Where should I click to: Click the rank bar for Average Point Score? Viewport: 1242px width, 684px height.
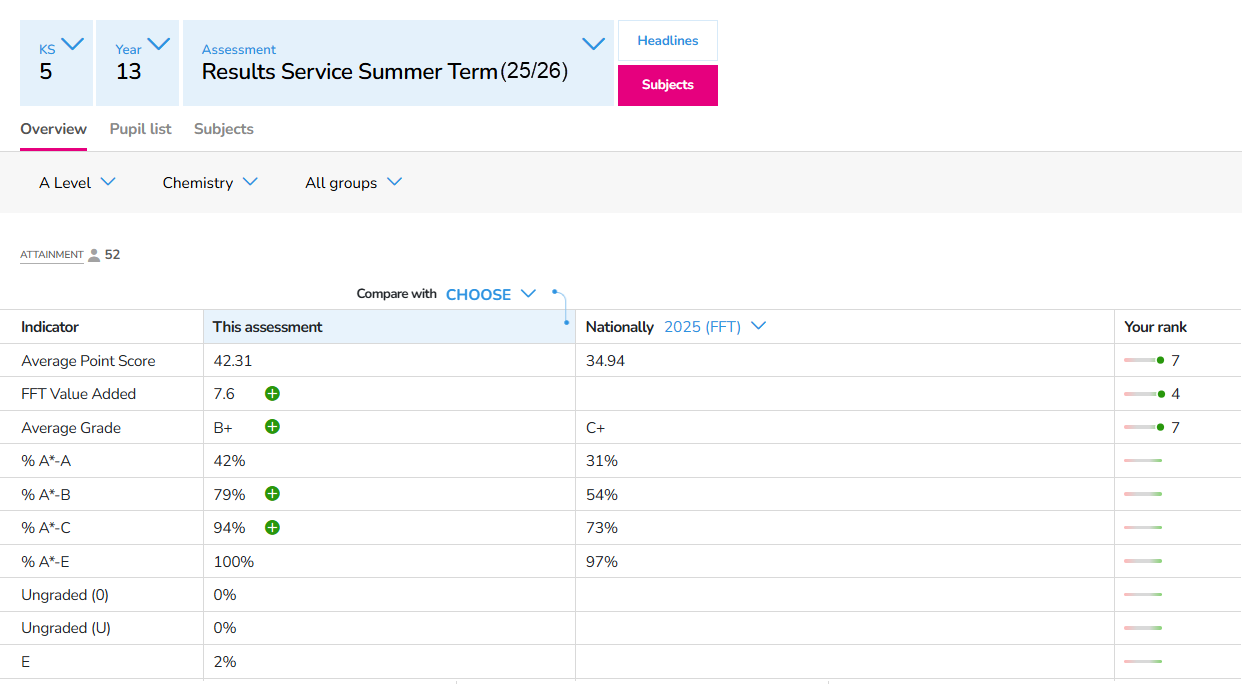click(1144, 360)
